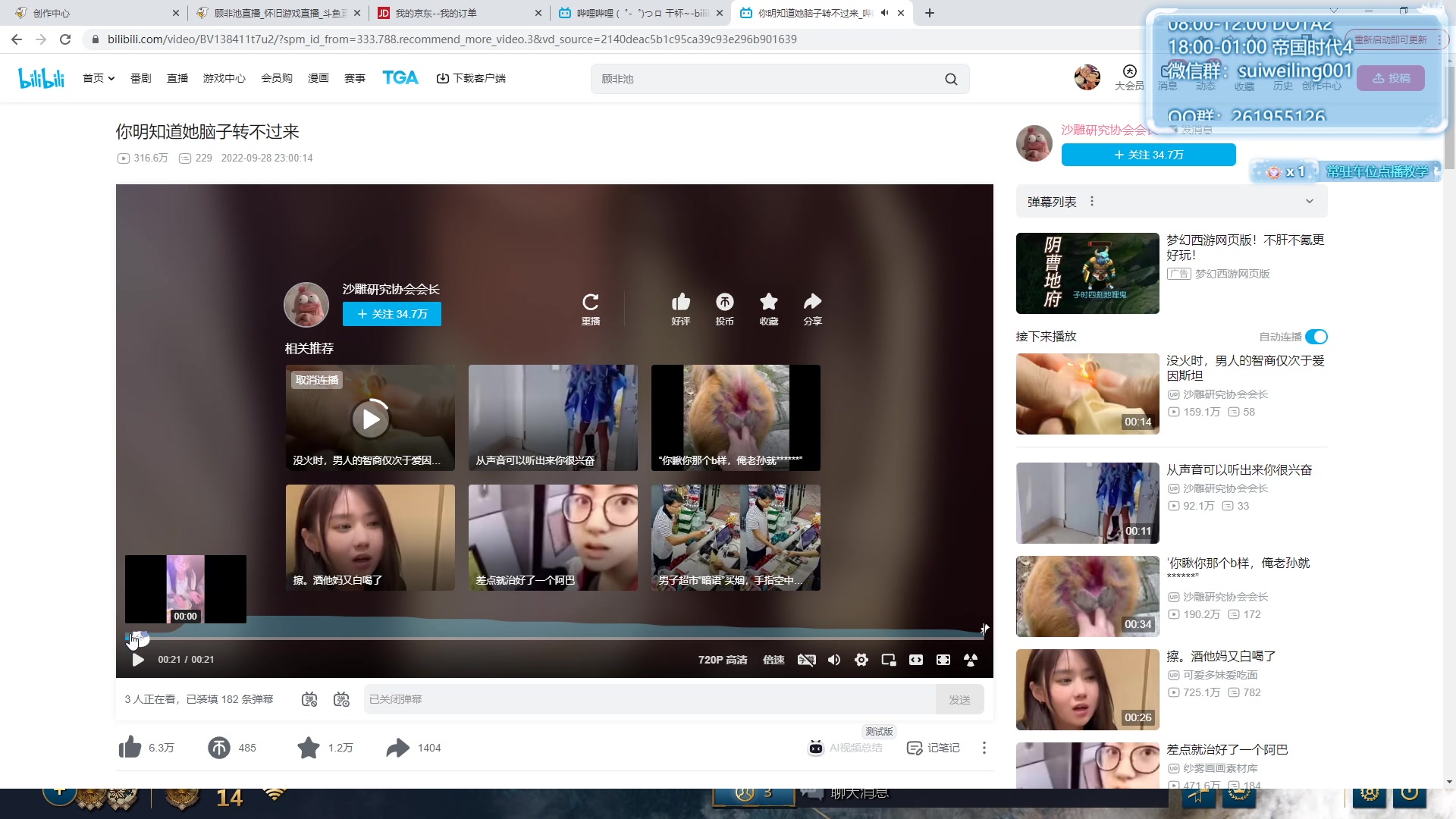Viewport: 1456px width, 819px height.
Task: Mute the video using the volume icon
Action: (833, 660)
